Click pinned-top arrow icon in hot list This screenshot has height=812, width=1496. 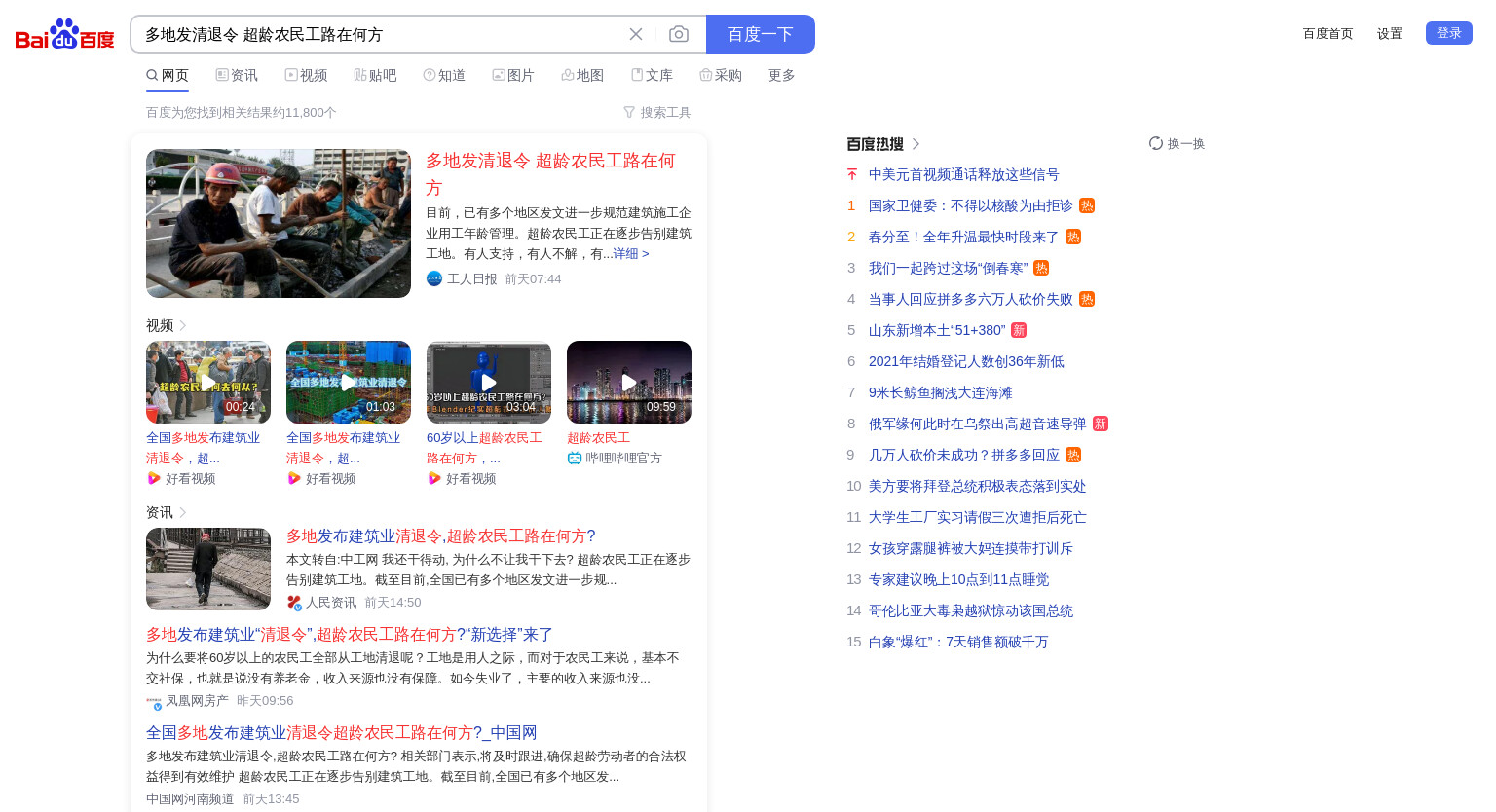pos(852,174)
